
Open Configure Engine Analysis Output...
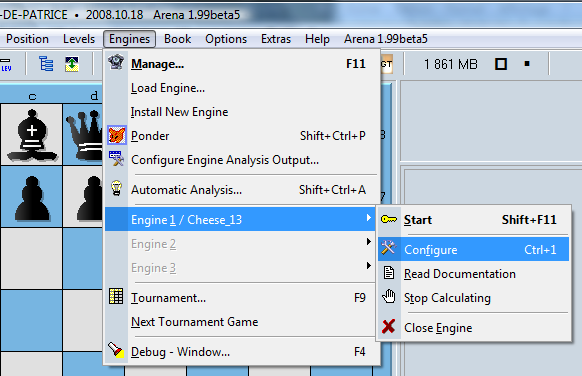242,160
